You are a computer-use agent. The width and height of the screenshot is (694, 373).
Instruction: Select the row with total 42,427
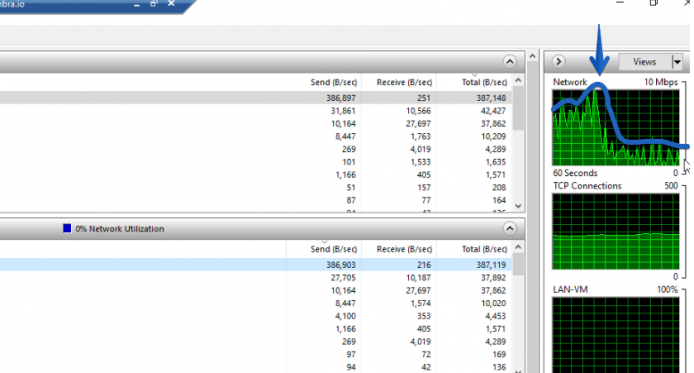pos(256,111)
